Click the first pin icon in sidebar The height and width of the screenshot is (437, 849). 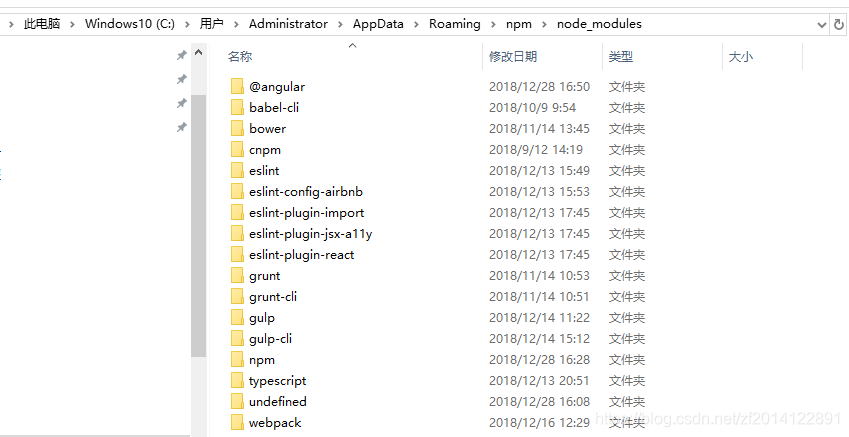coord(181,55)
